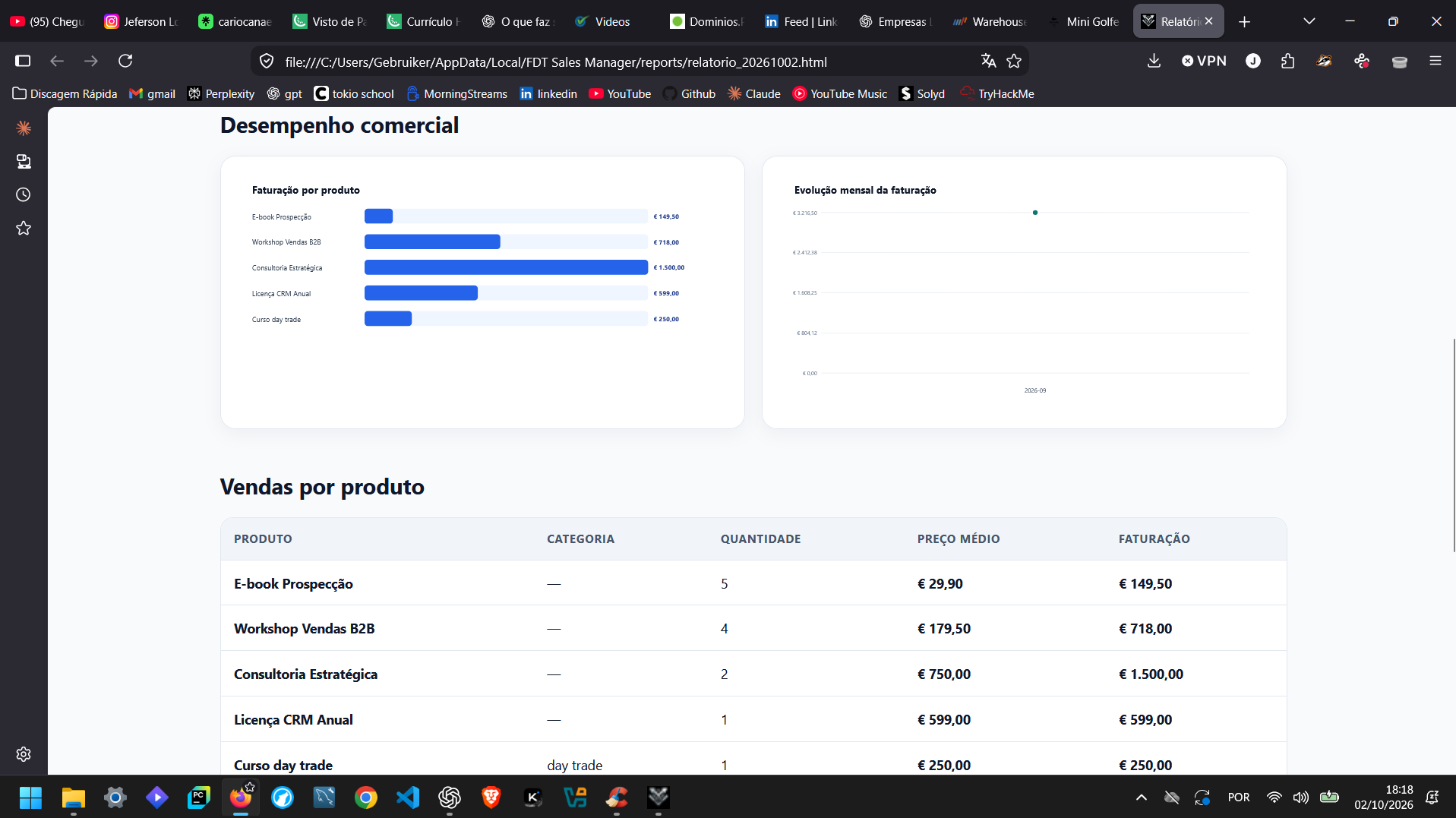Image resolution: width=1456 pixels, height=818 pixels.
Task: Open File Explorer from the taskbar
Action: click(73, 797)
